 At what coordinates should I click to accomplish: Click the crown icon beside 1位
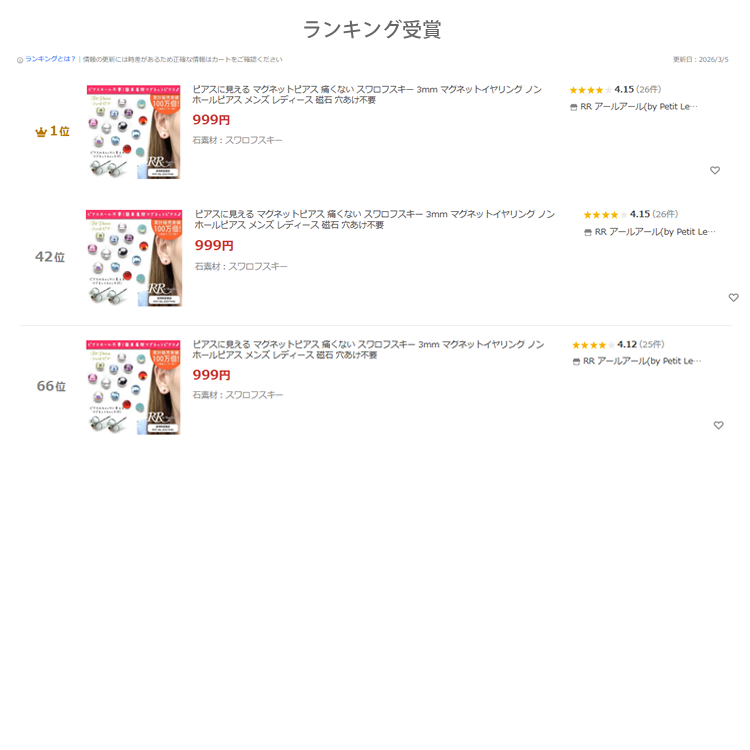pyautogui.click(x=41, y=132)
